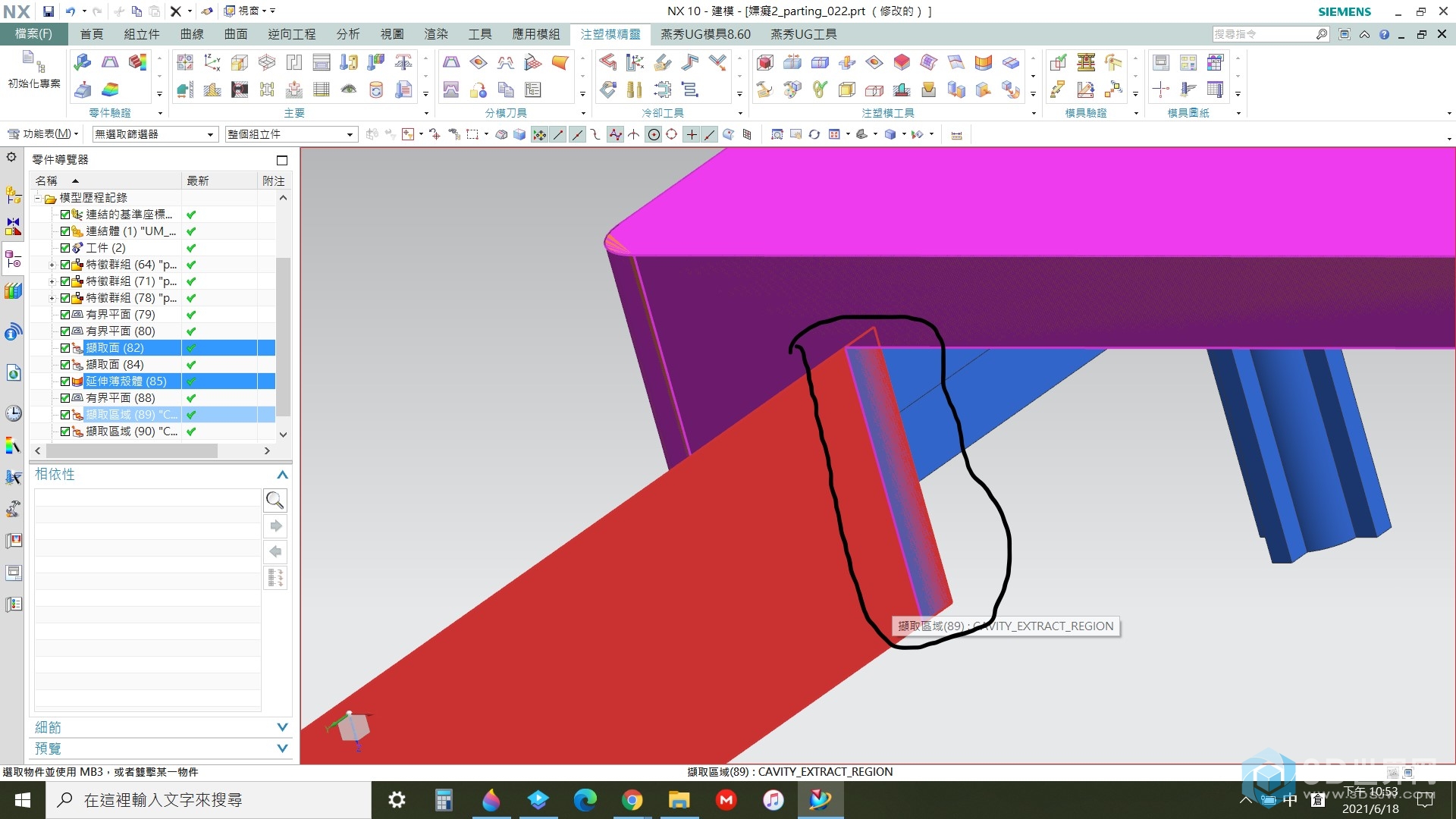1456x819 pixels.
Task: Click the hole table icon in 模具圖紙
Action: coord(1216,62)
